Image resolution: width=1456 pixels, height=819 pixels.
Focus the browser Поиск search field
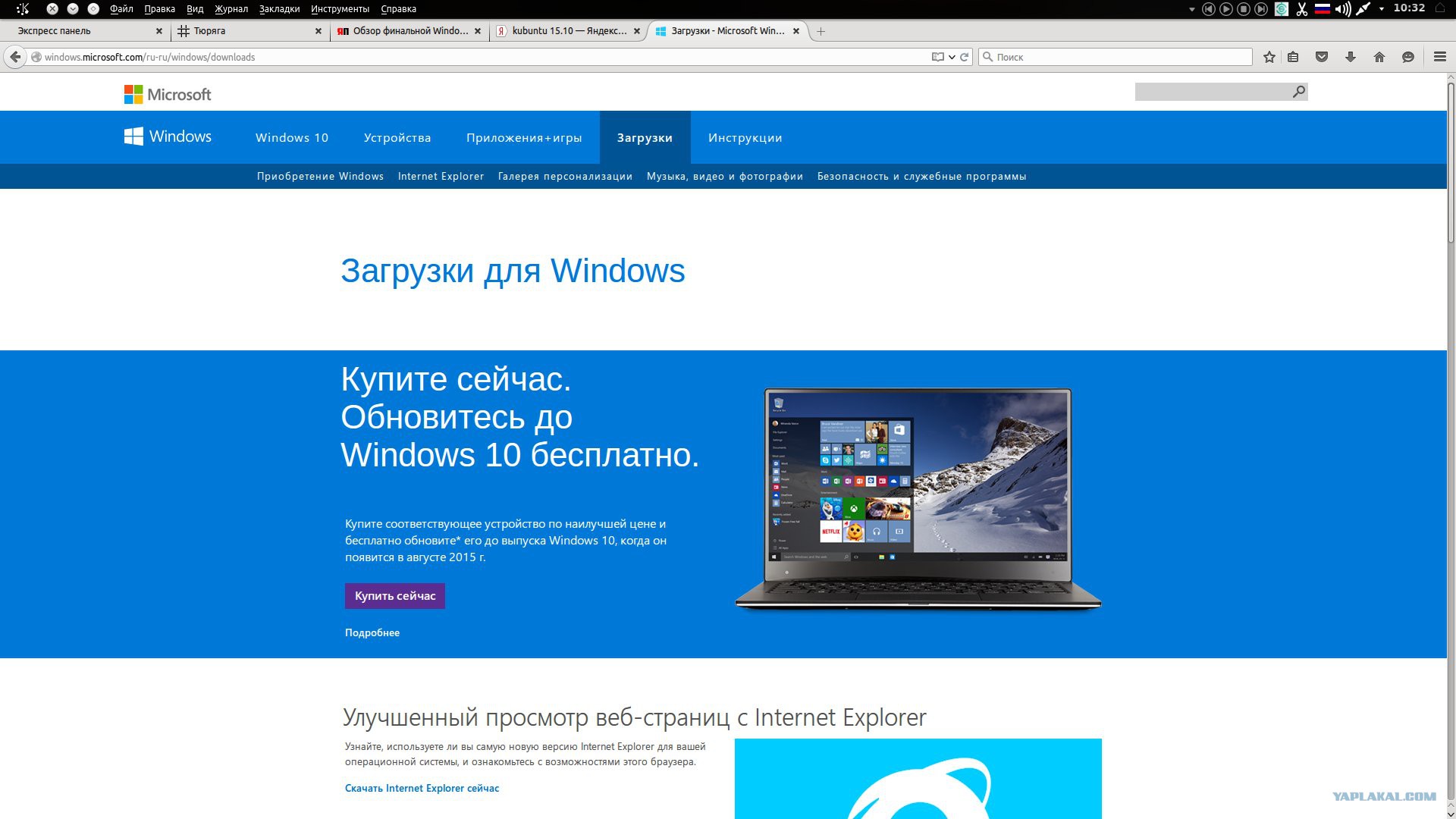tap(1115, 57)
